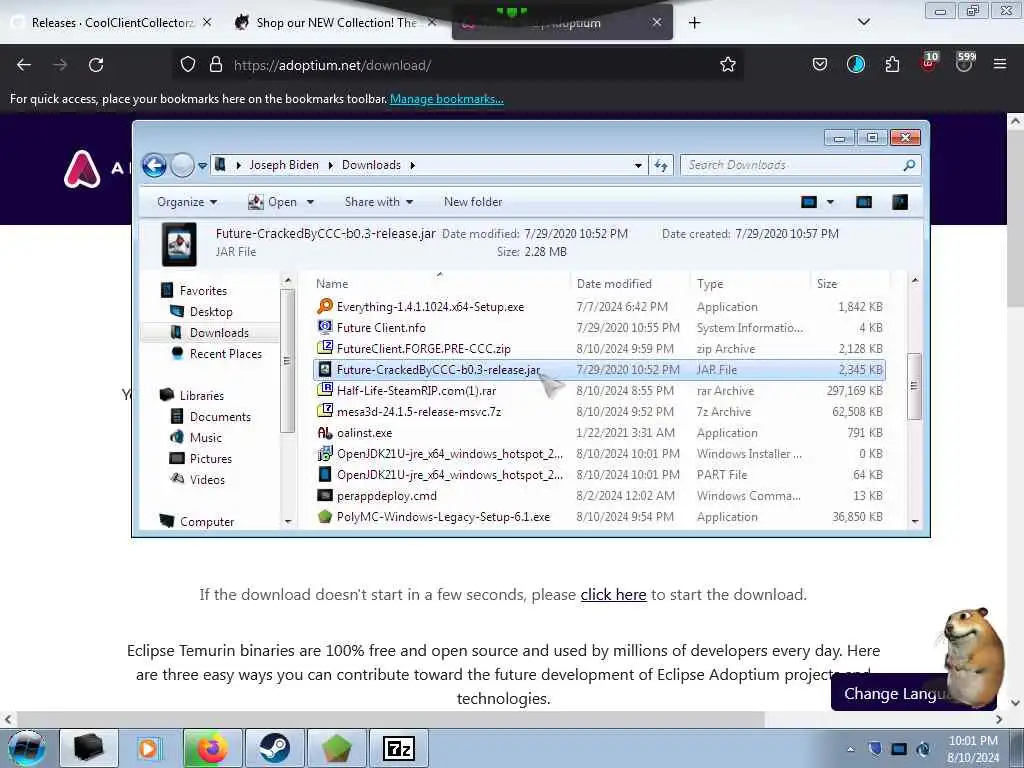Viewport: 1024px width, 768px height.
Task: Create a New folder
Action: click(x=473, y=202)
